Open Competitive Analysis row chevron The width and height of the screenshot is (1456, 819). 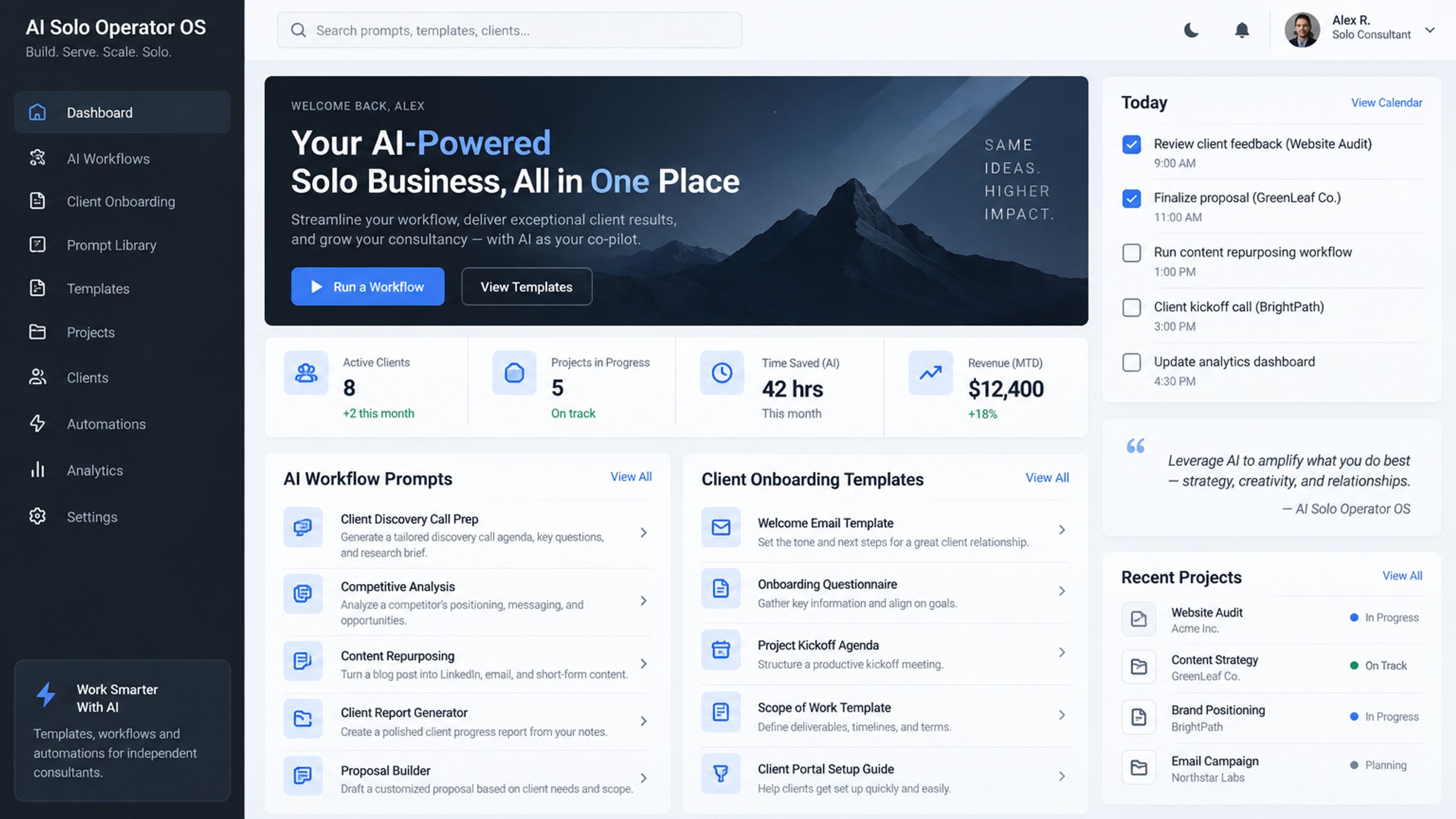click(x=643, y=601)
